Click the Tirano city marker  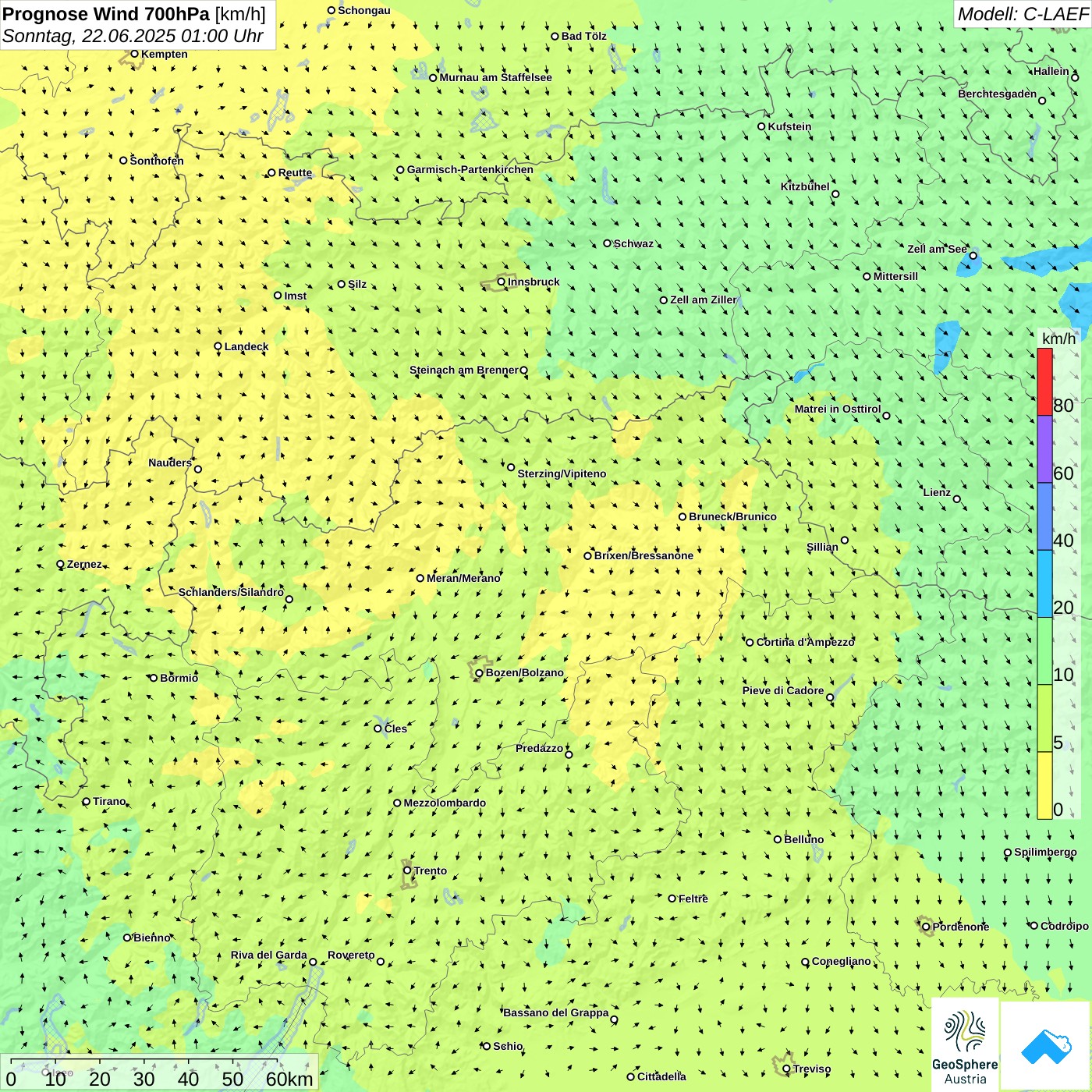click(87, 802)
